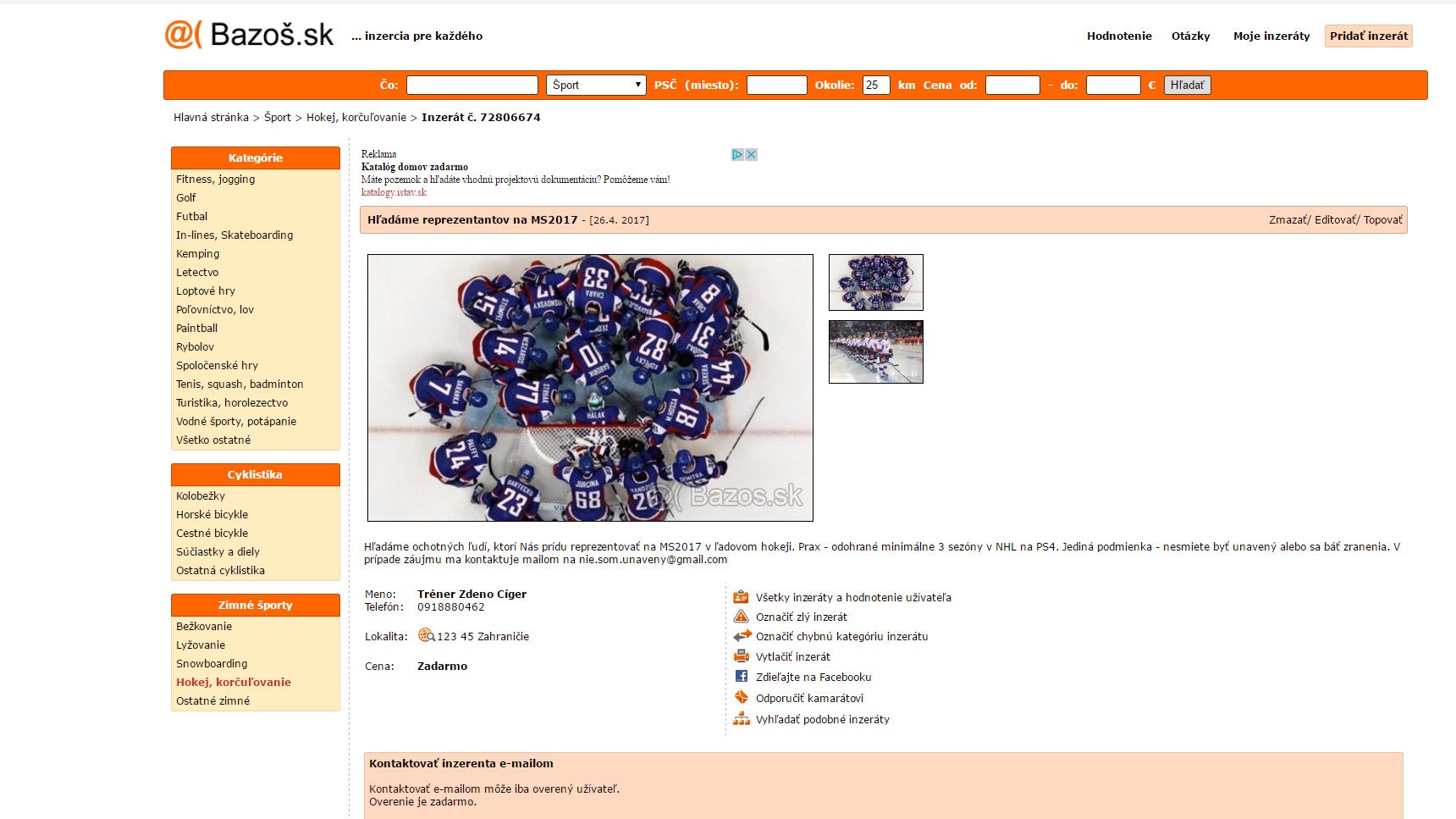
Task: Click the Facebook share icon
Action: tap(741, 677)
